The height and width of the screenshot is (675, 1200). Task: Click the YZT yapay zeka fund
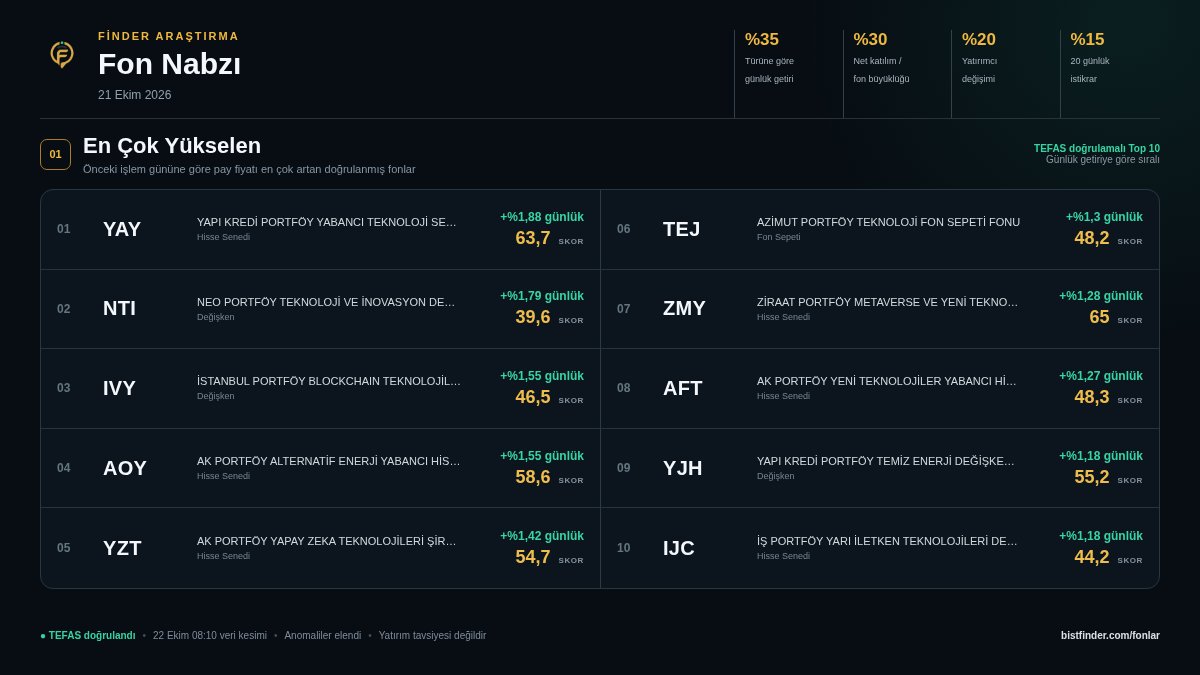[320, 548]
